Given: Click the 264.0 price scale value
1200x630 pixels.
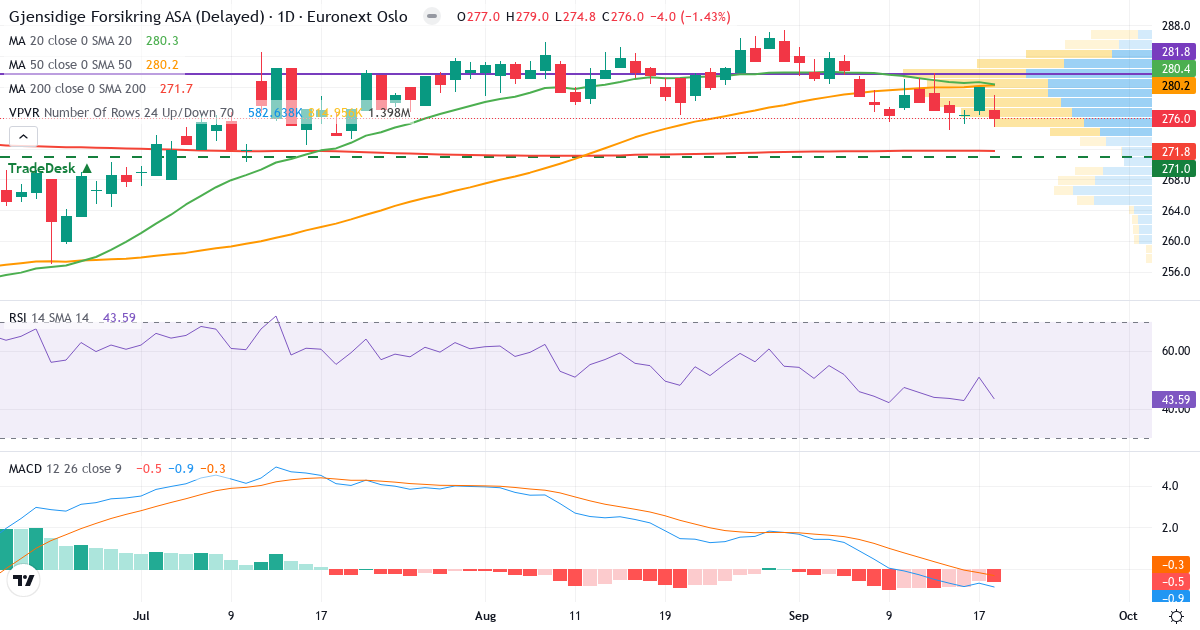Looking at the screenshot, I should tap(1175, 211).
